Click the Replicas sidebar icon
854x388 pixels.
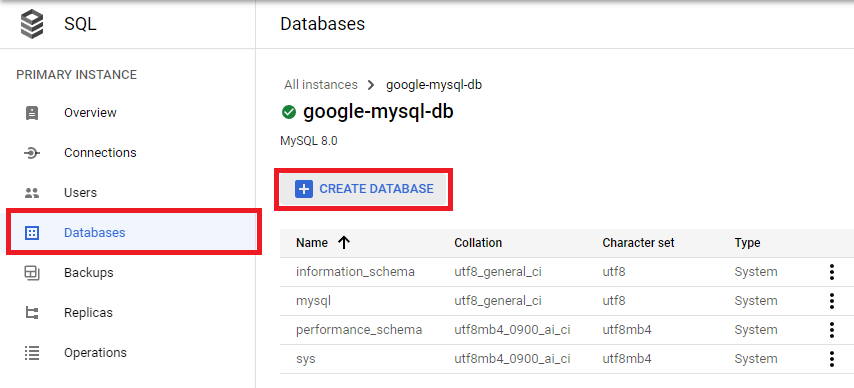click(32, 313)
